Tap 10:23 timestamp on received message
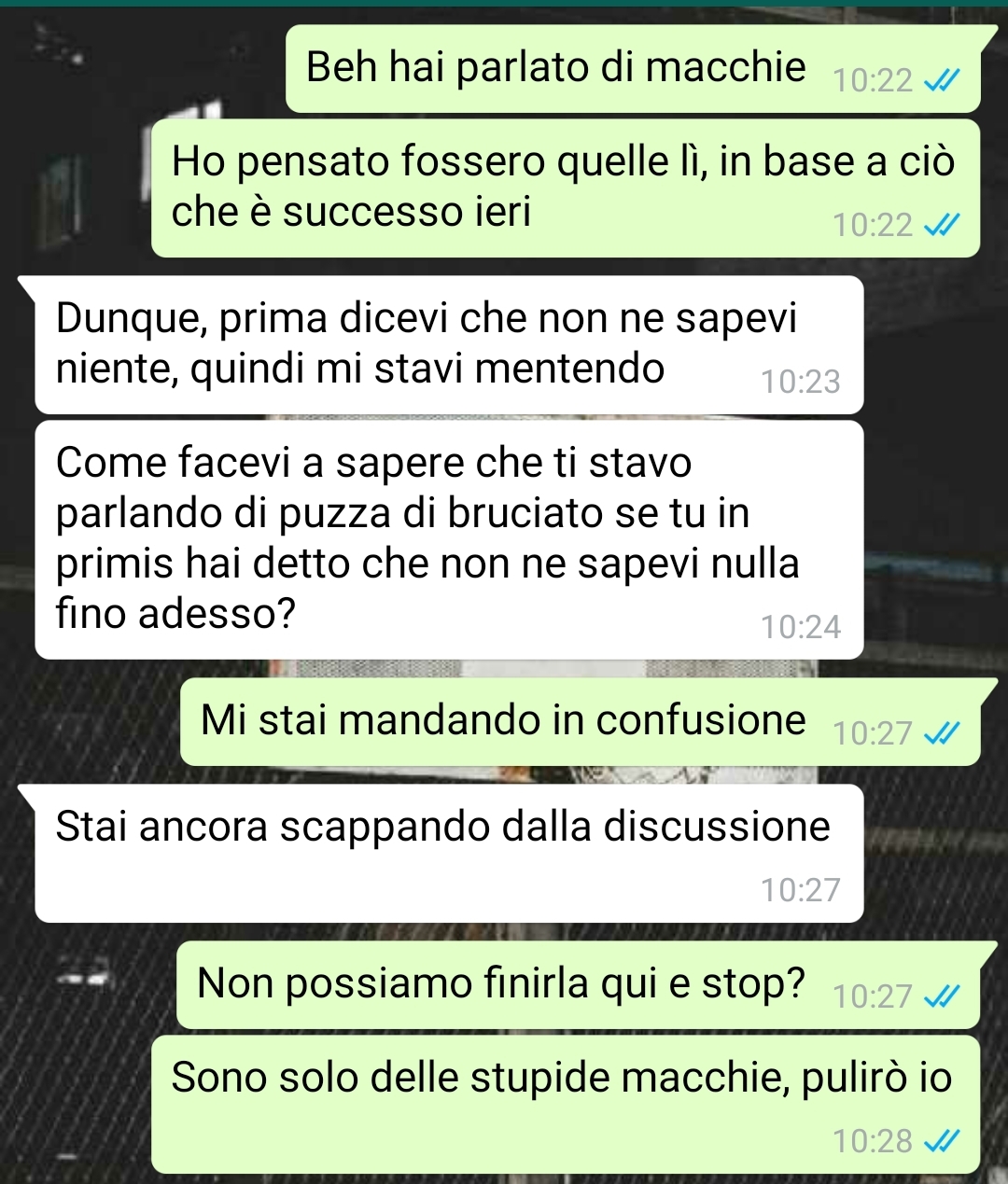Image resolution: width=1008 pixels, height=1184 pixels. click(x=801, y=382)
